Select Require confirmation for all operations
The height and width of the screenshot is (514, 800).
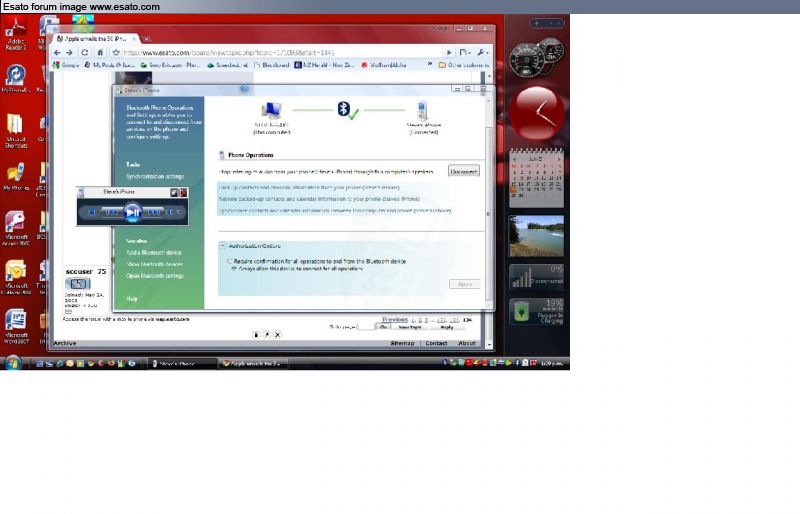pos(230,261)
